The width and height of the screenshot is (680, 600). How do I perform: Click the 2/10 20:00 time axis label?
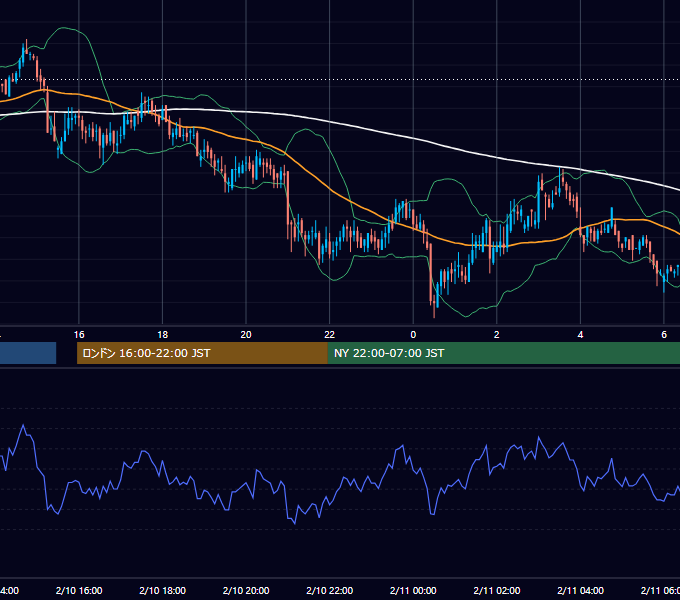pos(246,590)
